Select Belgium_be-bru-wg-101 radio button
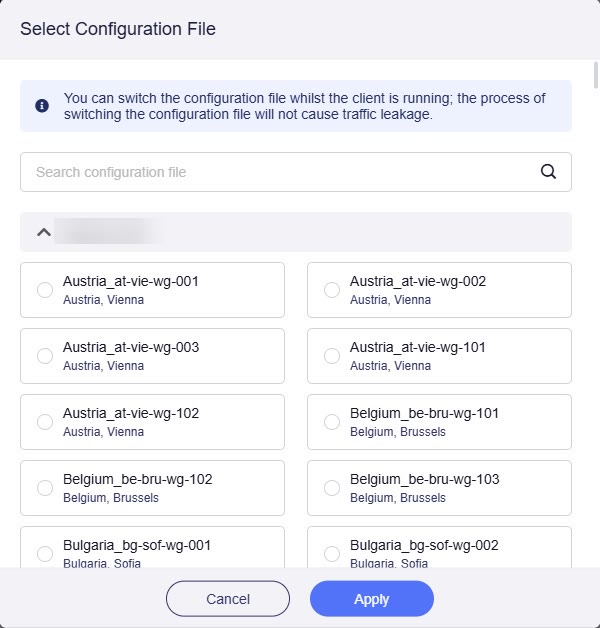 (x=332, y=422)
